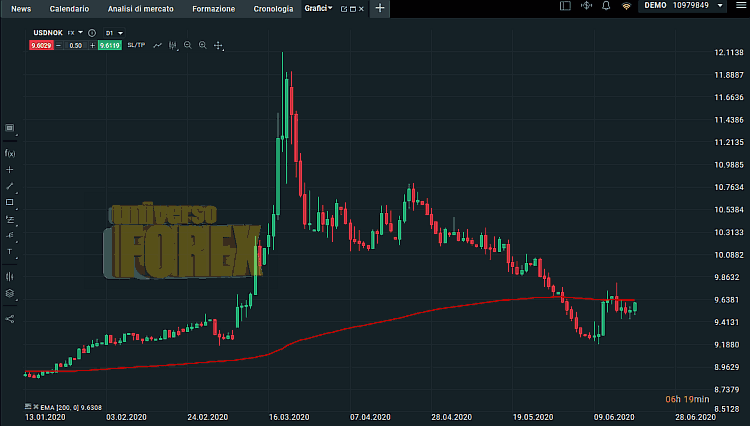Screen dimensions: 750x426
Task: Click the green buy price 9.6119
Action: [109, 45]
